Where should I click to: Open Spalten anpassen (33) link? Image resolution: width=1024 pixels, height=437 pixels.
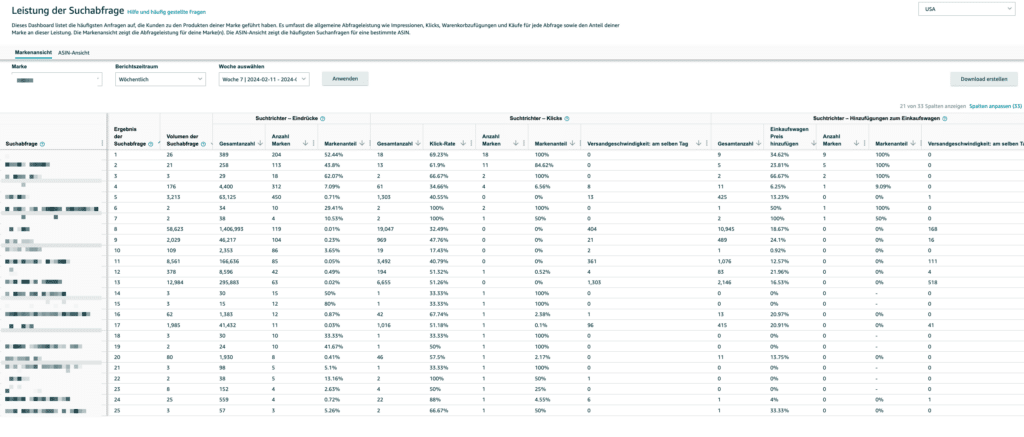tap(995, 105)
